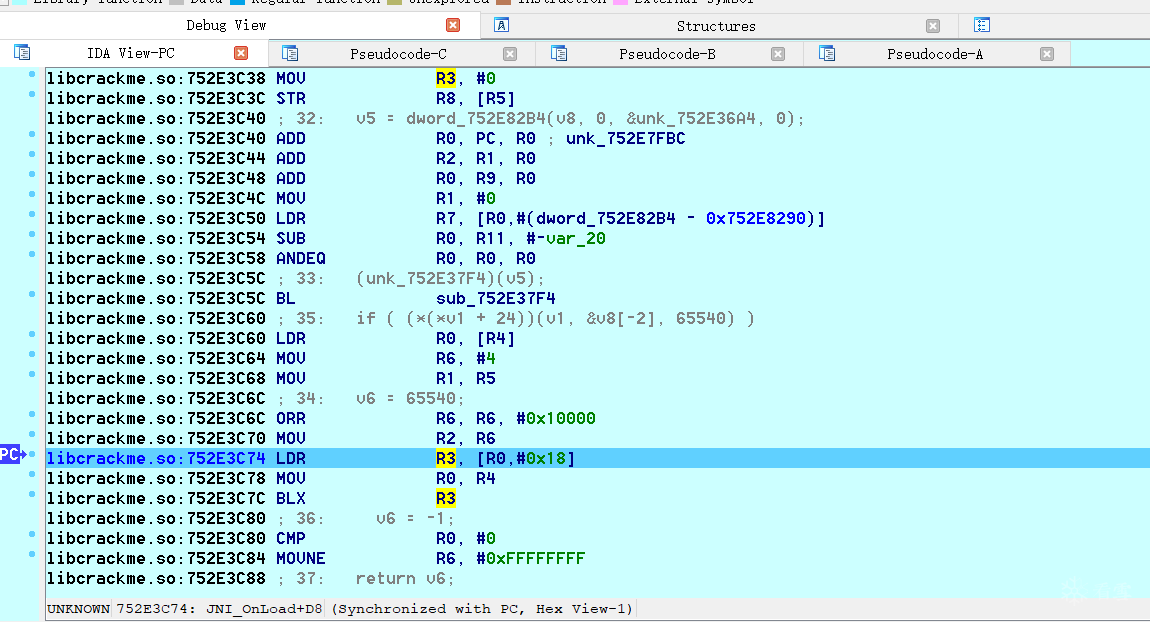Open the Pseudocode-B tab
Image resolution: width=1150 pixels, height=622 pixels.
point(667,54)
